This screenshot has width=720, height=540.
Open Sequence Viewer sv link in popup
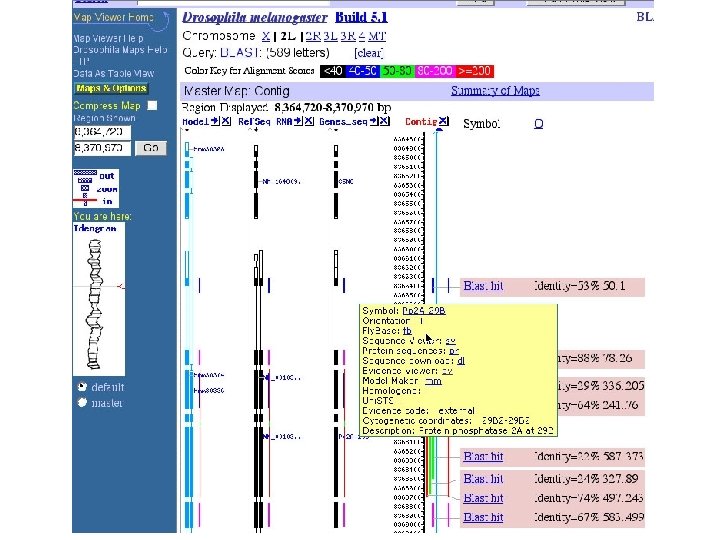tap(450, 341)
